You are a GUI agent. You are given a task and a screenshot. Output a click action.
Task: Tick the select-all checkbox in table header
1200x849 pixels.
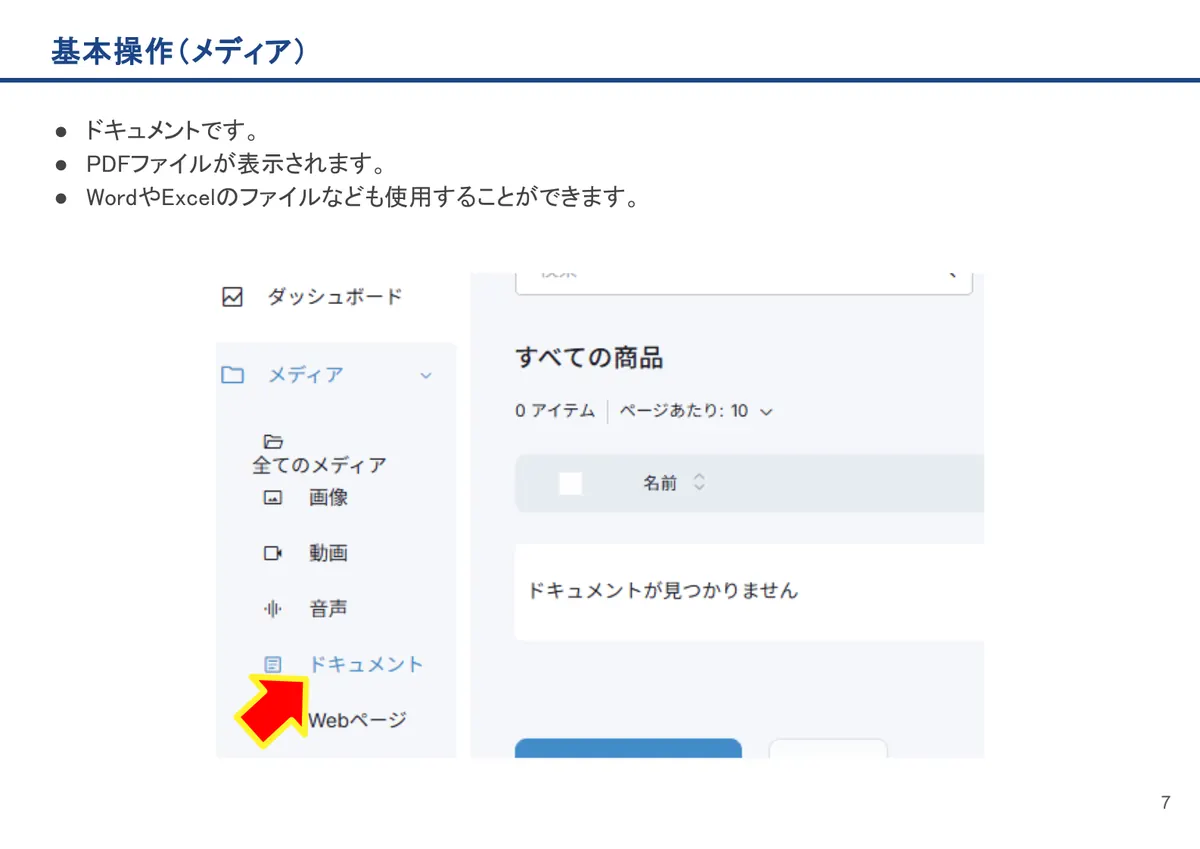pyautogui.click(x=570, y=483)
